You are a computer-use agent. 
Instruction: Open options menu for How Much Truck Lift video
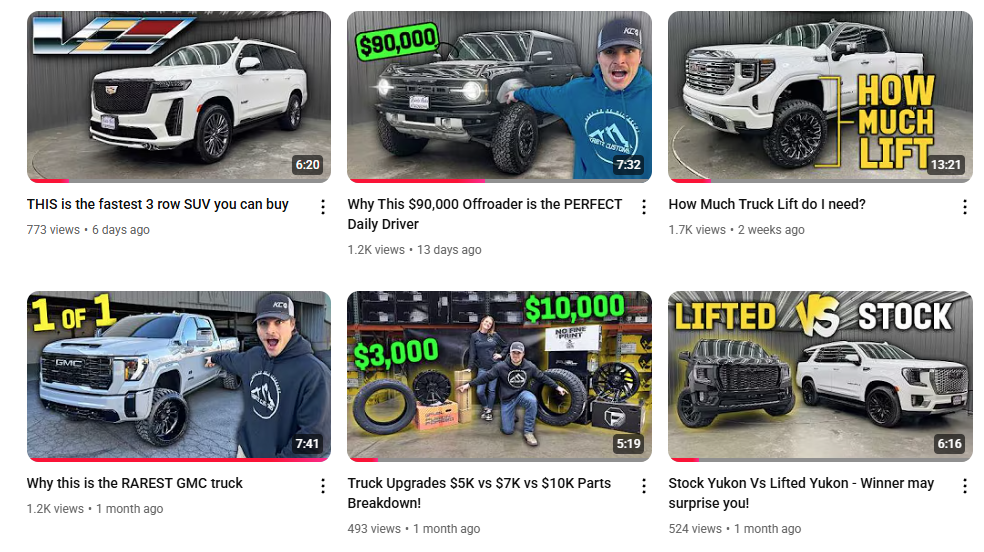tap(965, 207)
